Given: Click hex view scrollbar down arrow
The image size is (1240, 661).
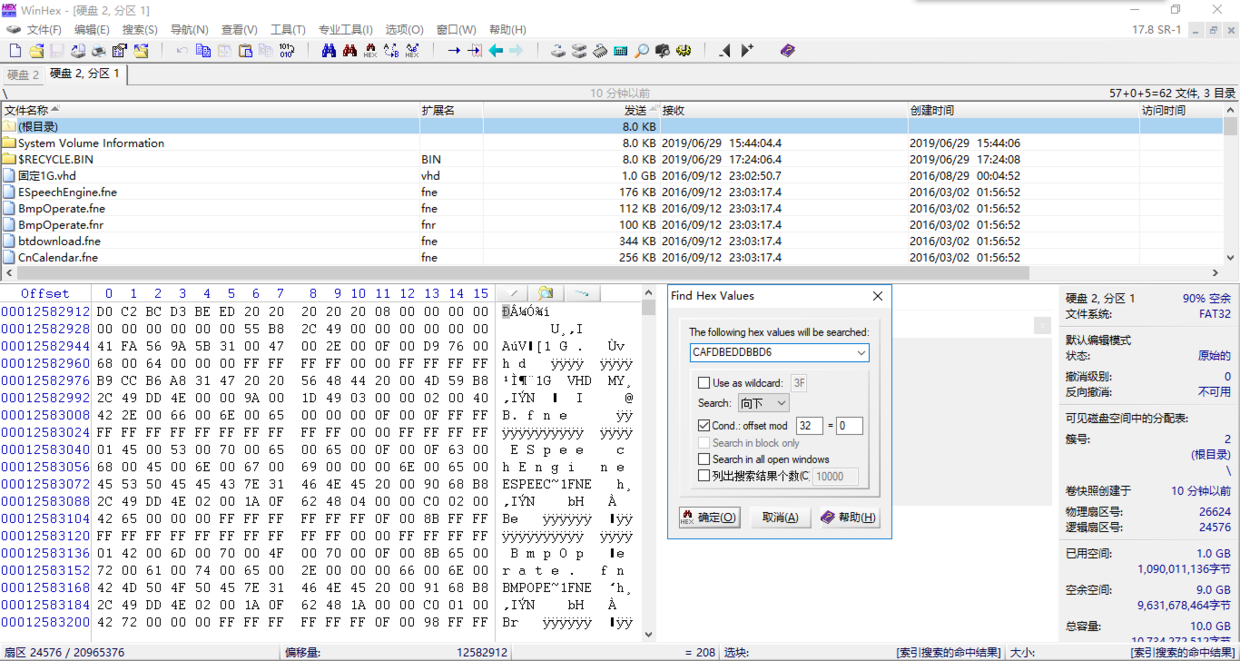Looking at the screenshot, I should pyautogui.click(x=648, y=634).
